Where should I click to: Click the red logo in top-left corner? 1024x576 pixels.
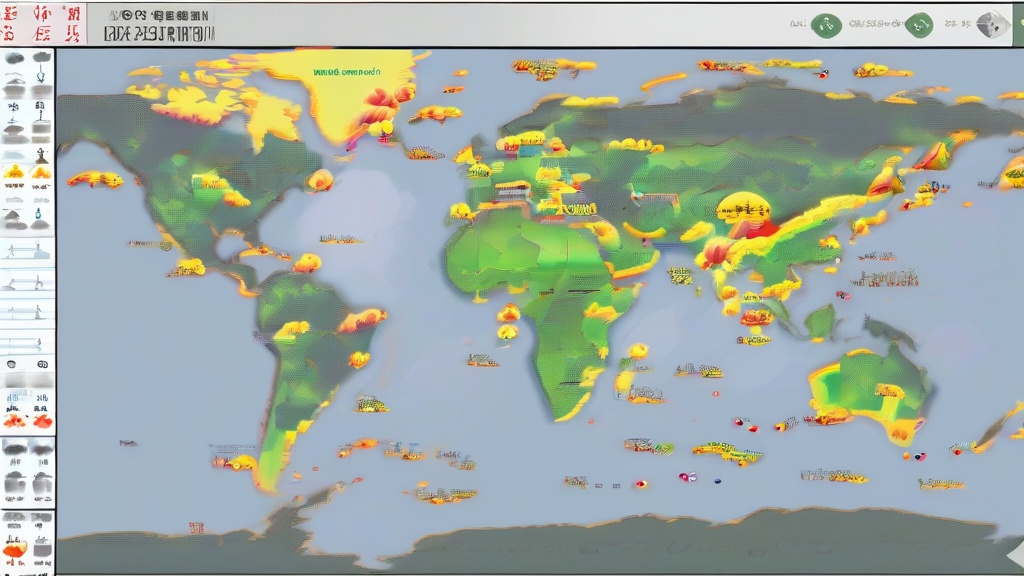coord(40,23)
